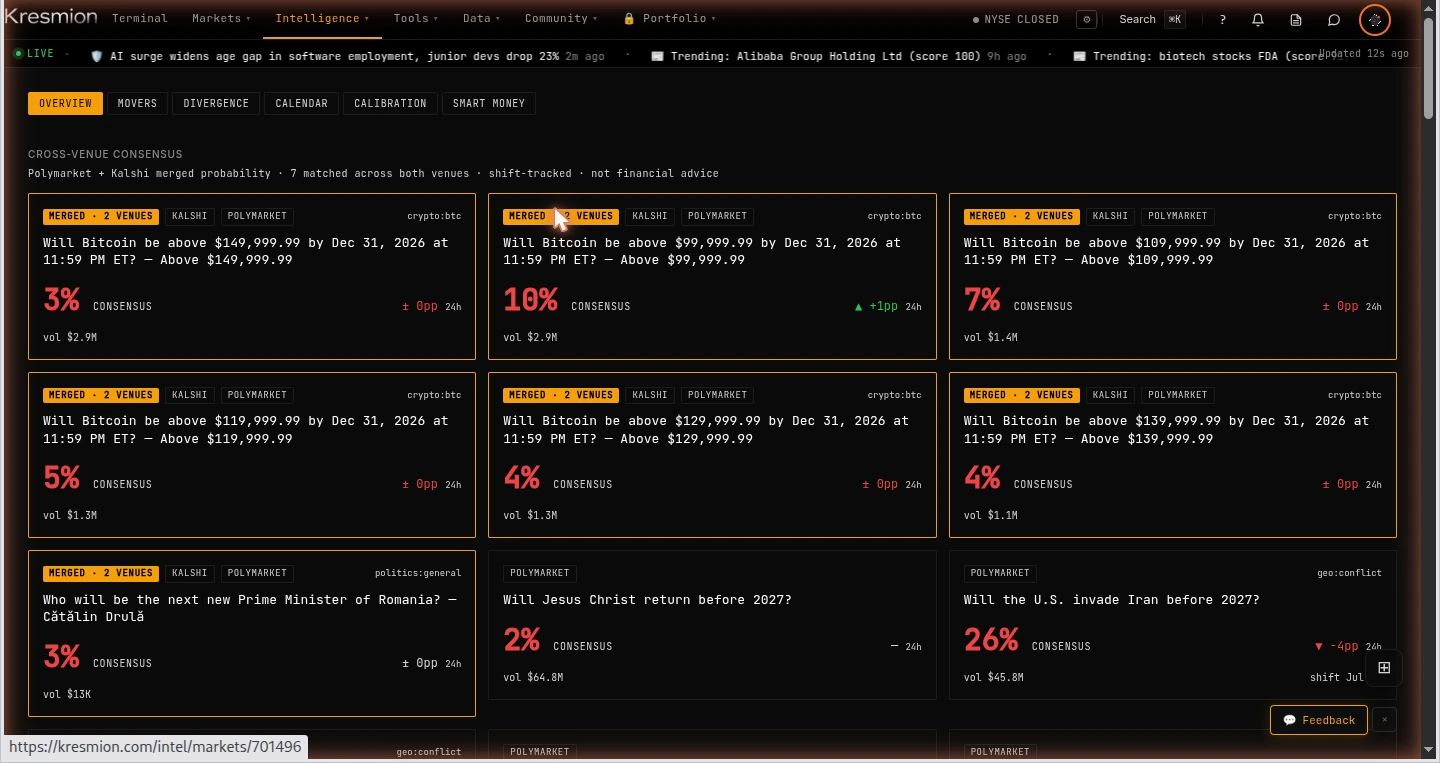Open the document notes icon in header

[x=1296, y=19]
